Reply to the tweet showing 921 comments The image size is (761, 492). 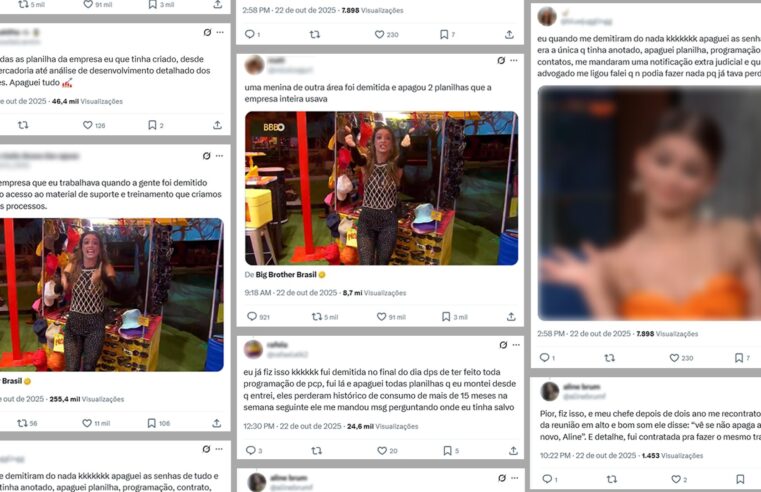251,316
